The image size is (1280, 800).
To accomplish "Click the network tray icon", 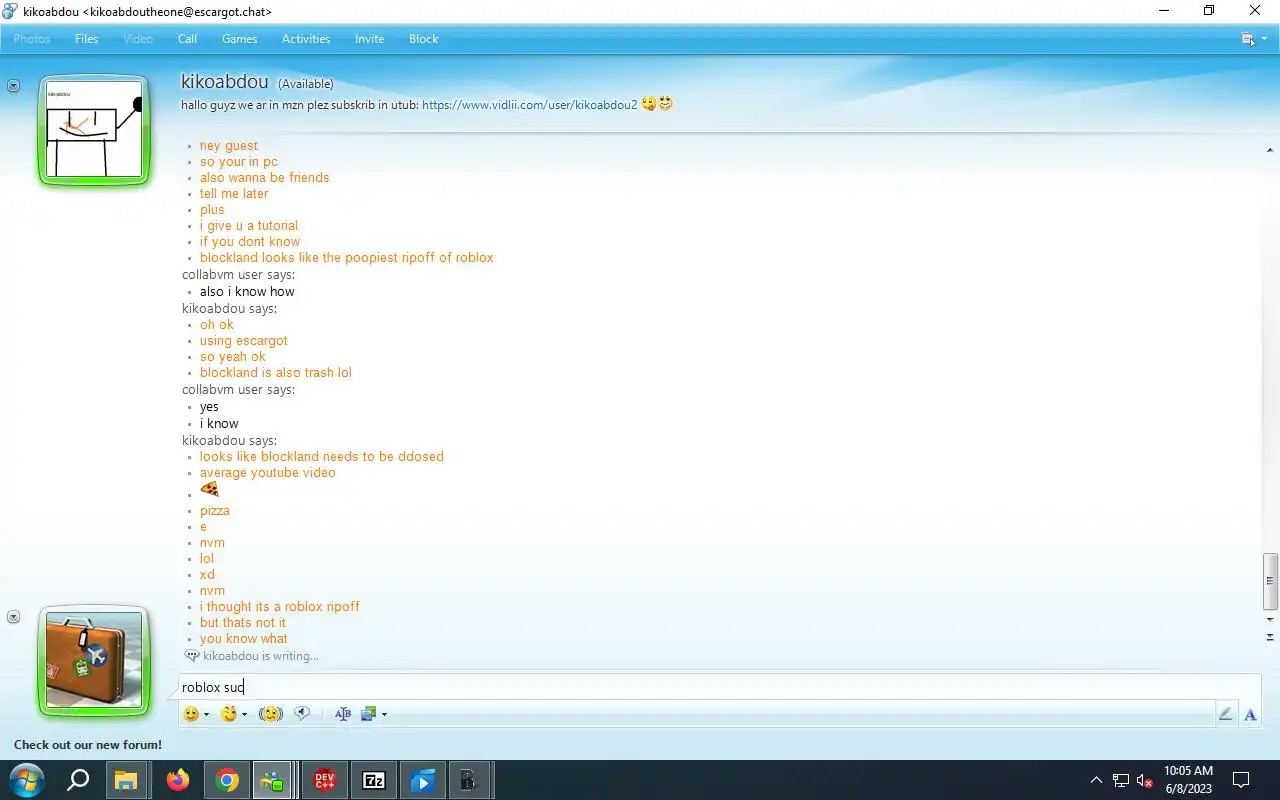I will [1121, 781].
